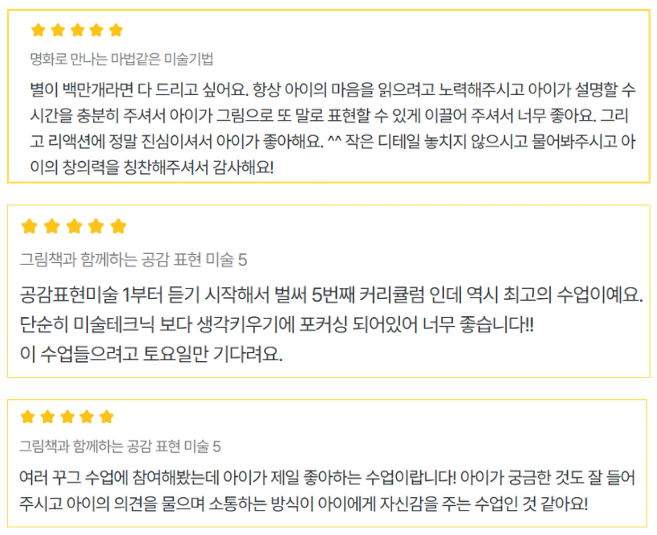Select the second star in the middle review

(x=51, y=226)
